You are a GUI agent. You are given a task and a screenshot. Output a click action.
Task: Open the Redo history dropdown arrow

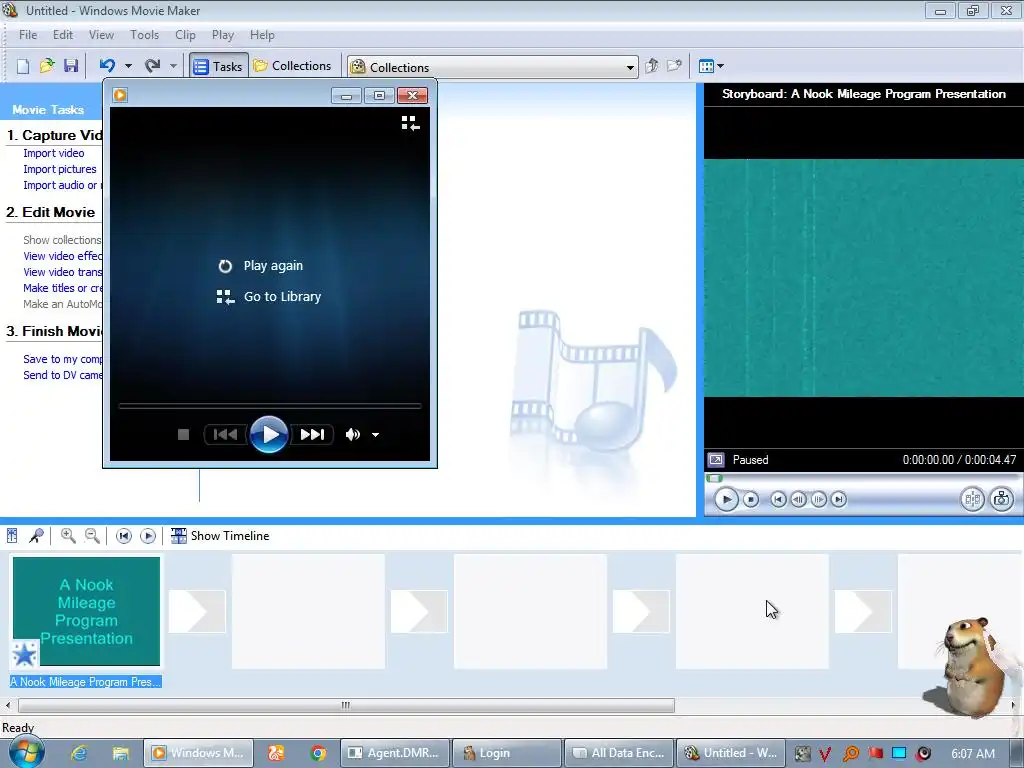[x=173, y=66]
